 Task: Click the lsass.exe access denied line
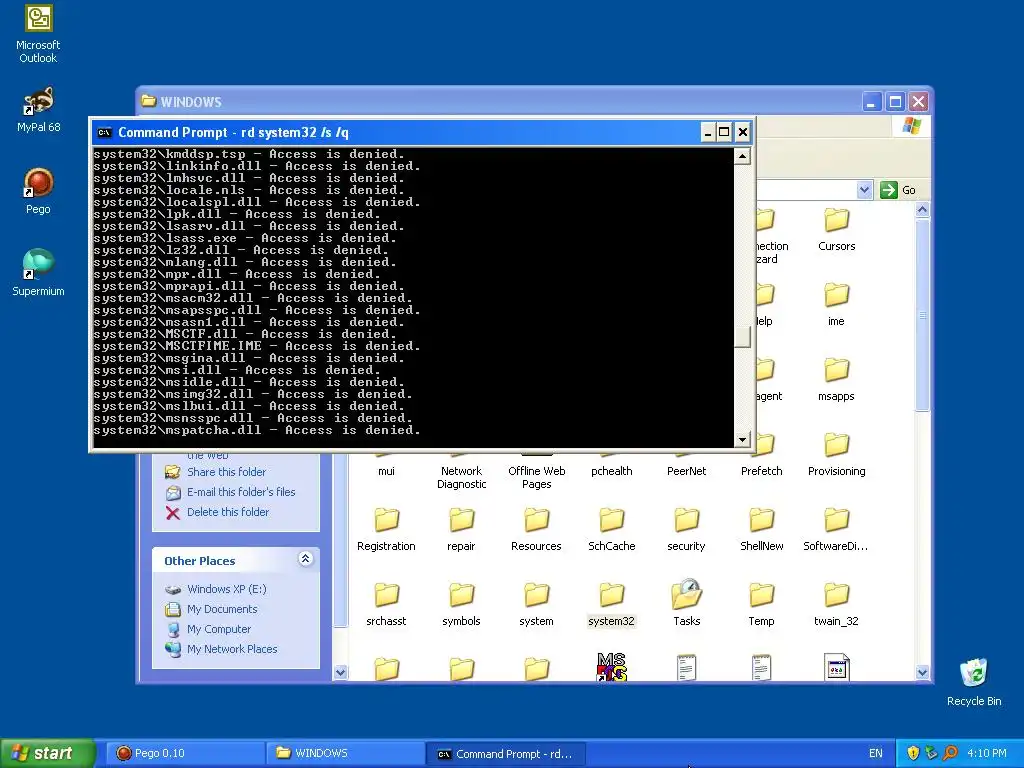pos(245,238)
